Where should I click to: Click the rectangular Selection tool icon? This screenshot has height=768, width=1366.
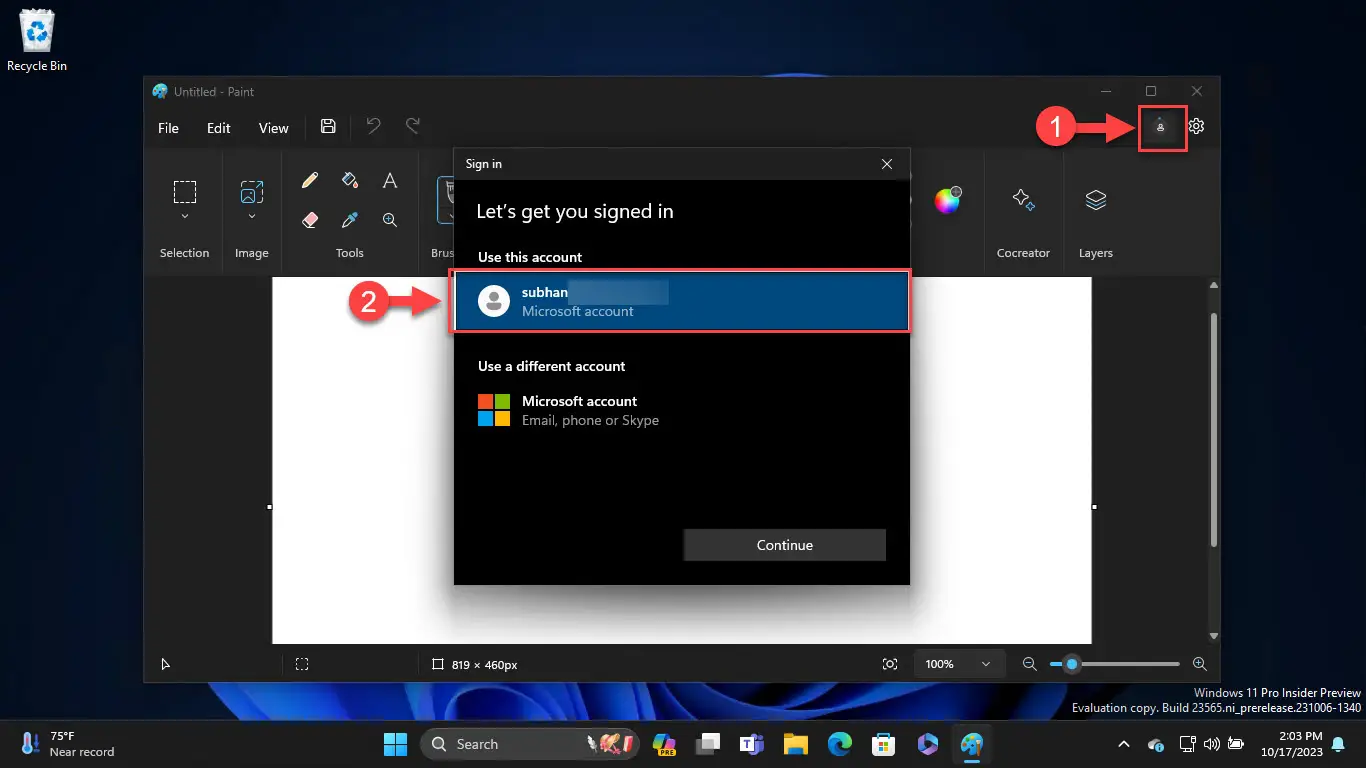185,191
